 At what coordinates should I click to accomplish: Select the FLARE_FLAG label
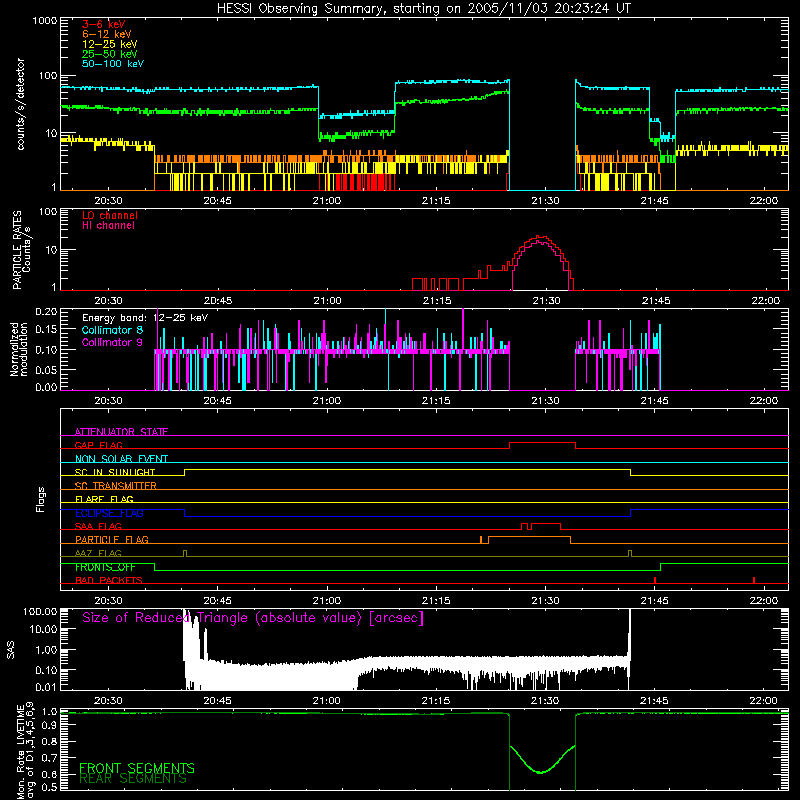click(104, 499)
